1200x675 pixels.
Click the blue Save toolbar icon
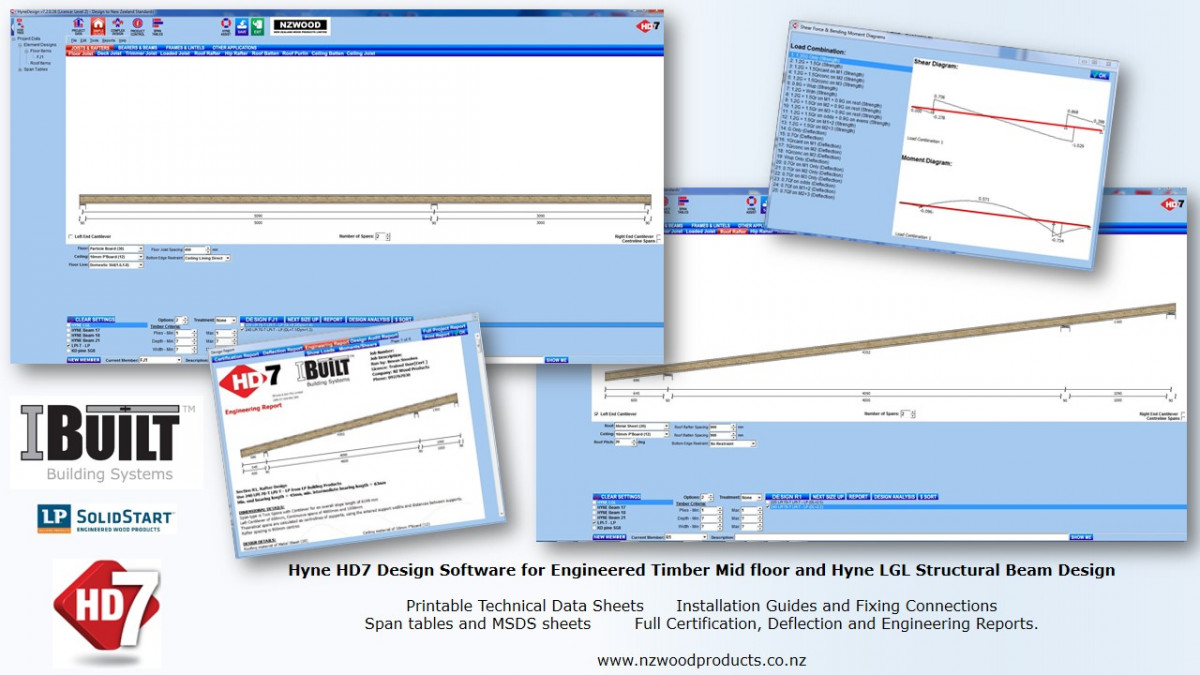coord(241,25)
